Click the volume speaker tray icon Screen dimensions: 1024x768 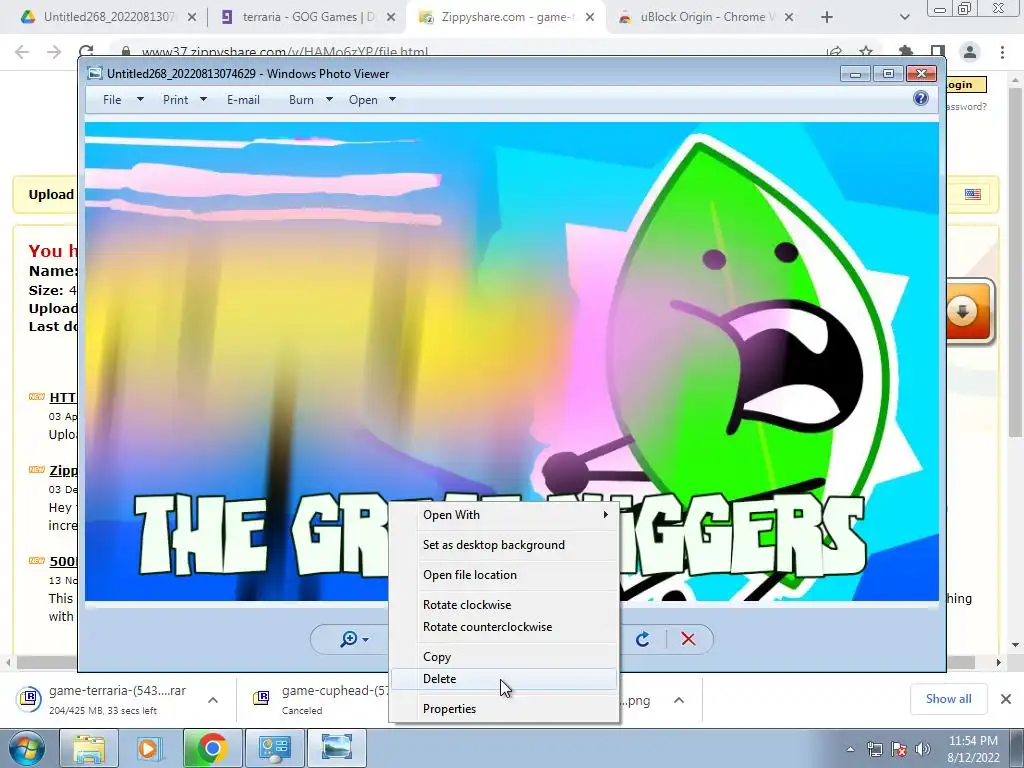point(923,748)
